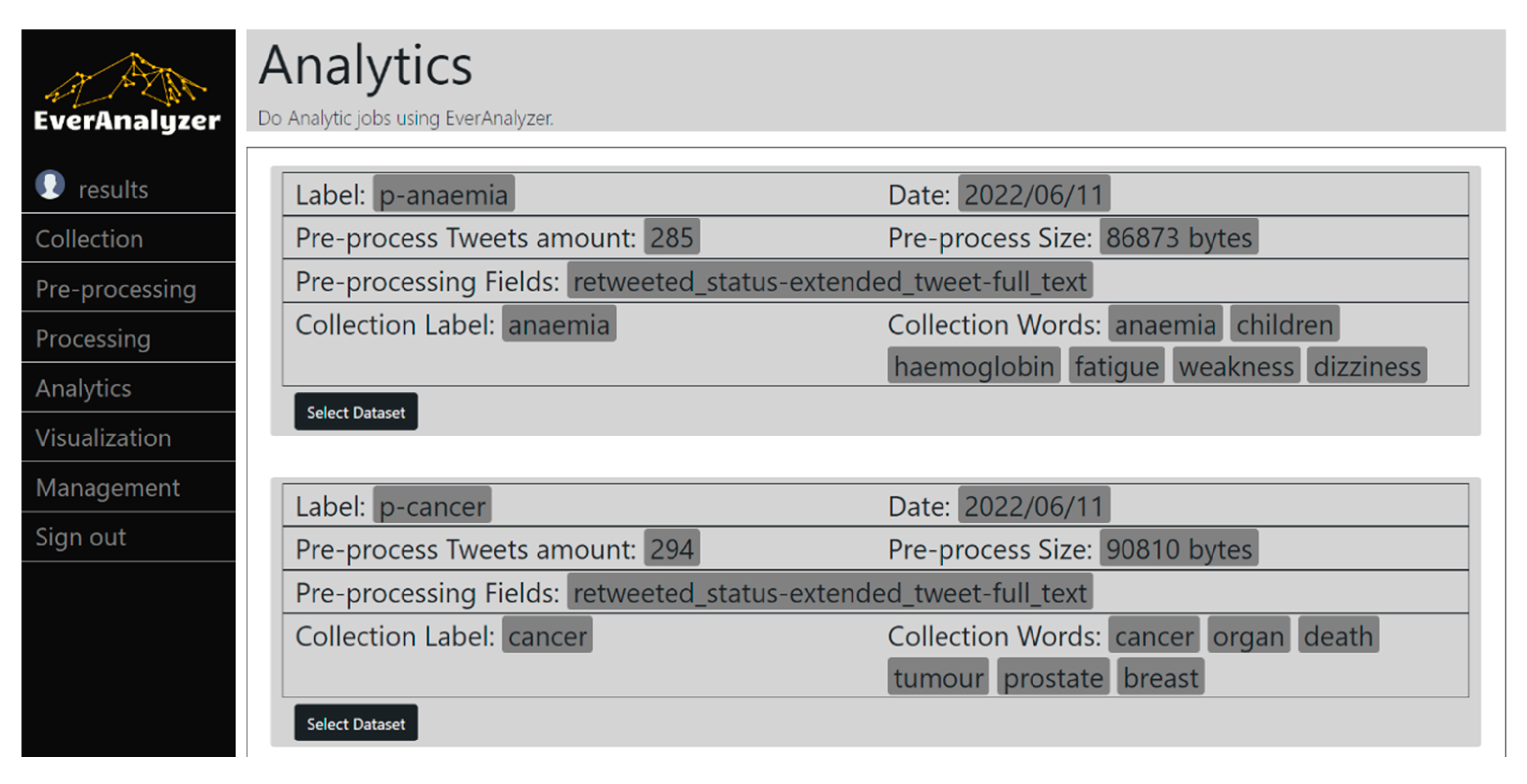Click the dizziness collection word tag

pyautogui.click(x=1367, y=366)
